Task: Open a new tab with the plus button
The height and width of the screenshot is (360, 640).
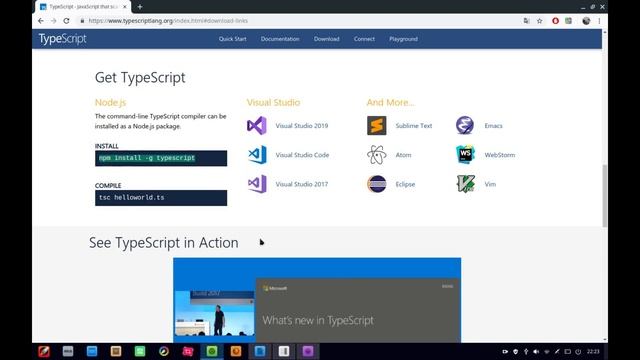Action: coord(140,7)
